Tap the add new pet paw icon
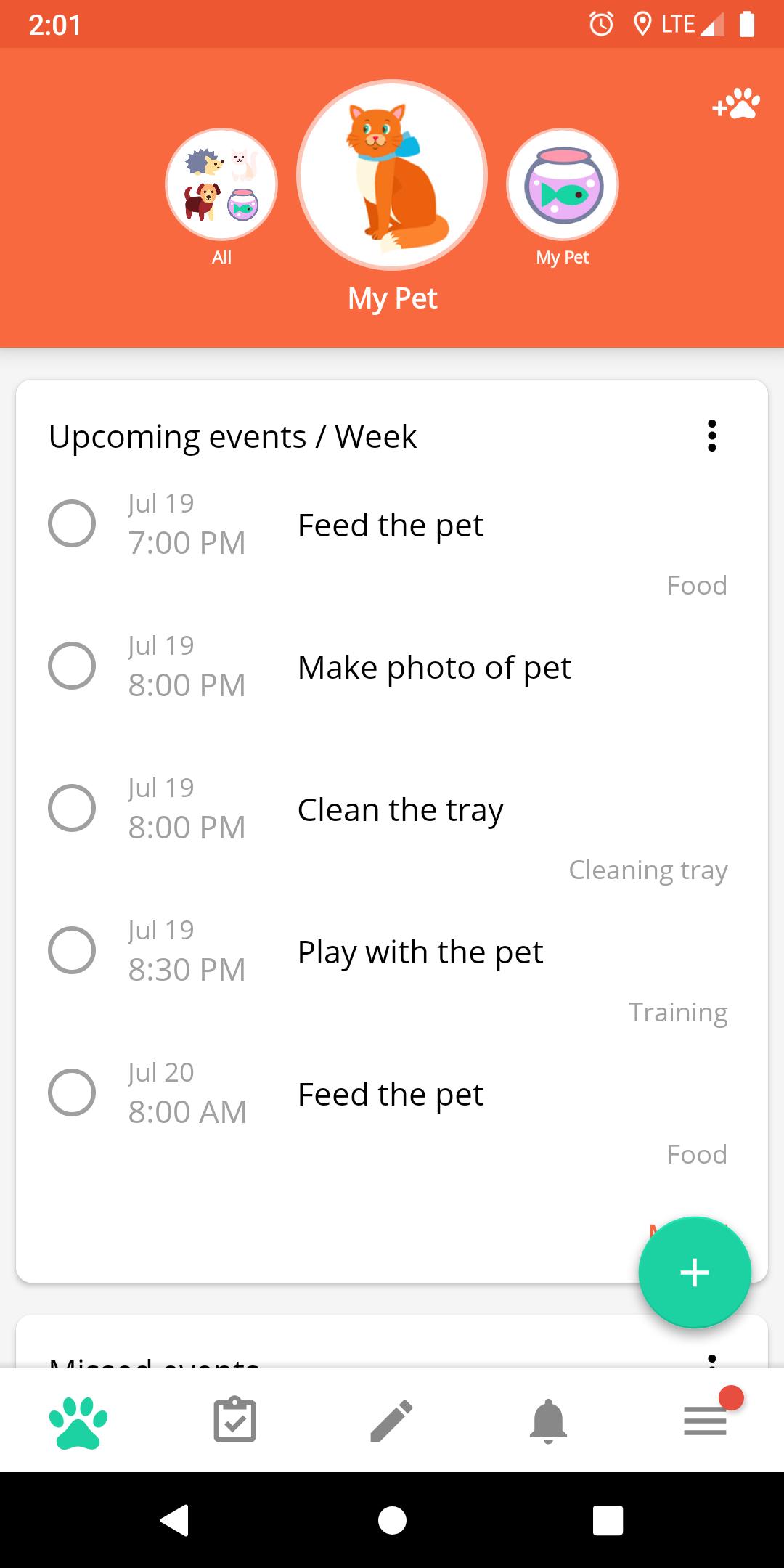 736,104
